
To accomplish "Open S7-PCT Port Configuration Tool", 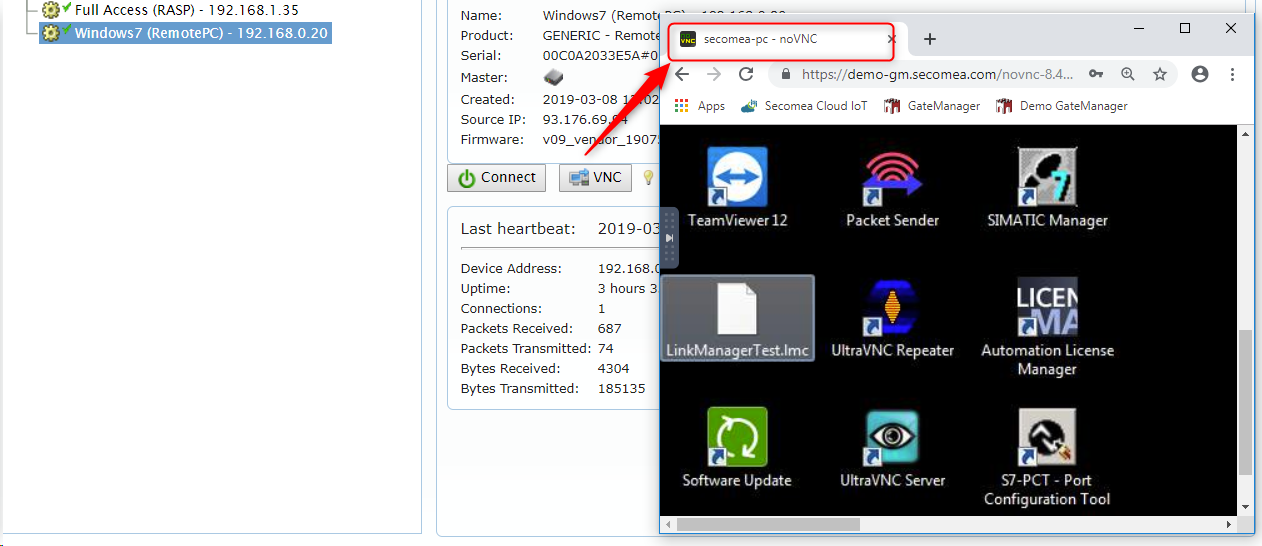I will click(x=1047, y=457).
